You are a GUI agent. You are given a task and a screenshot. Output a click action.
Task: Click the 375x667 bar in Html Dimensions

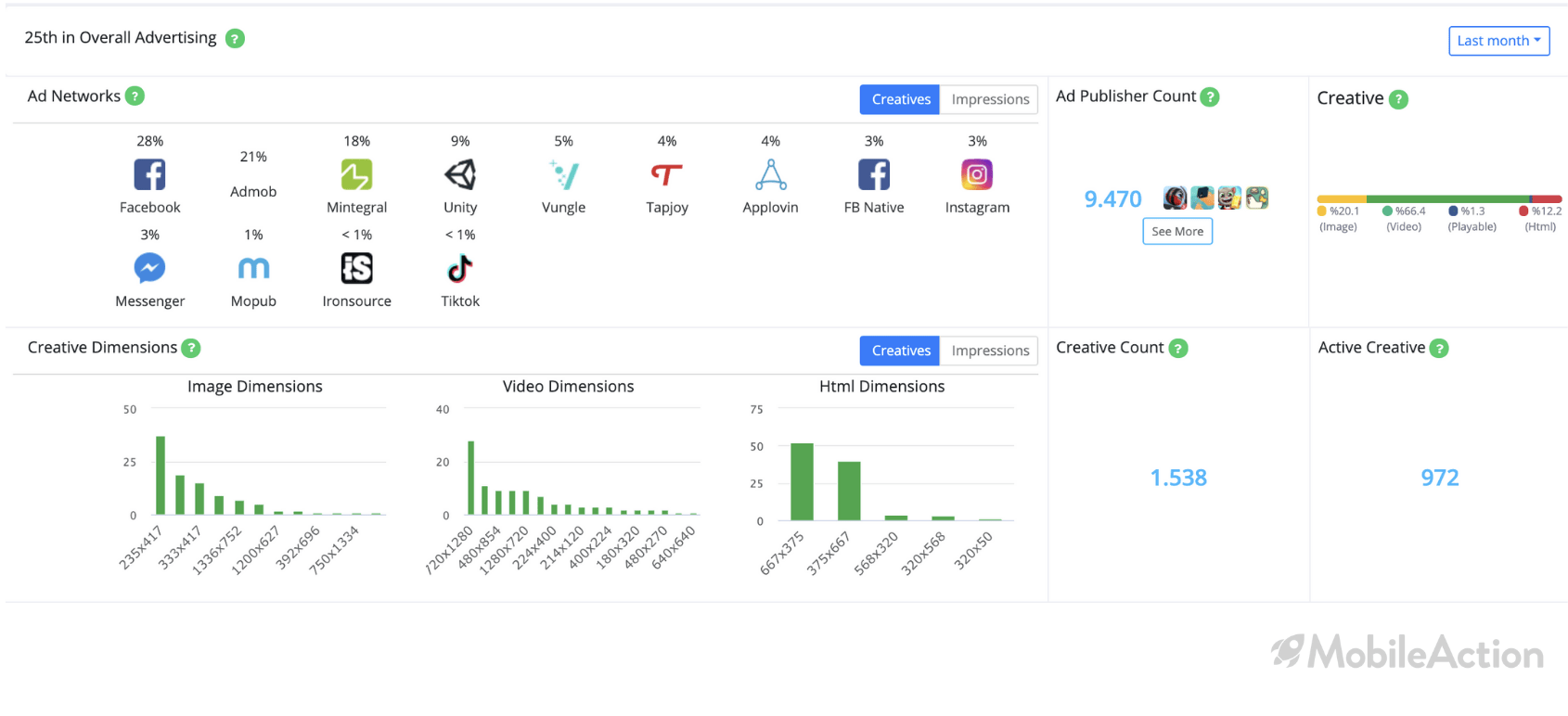849,491
